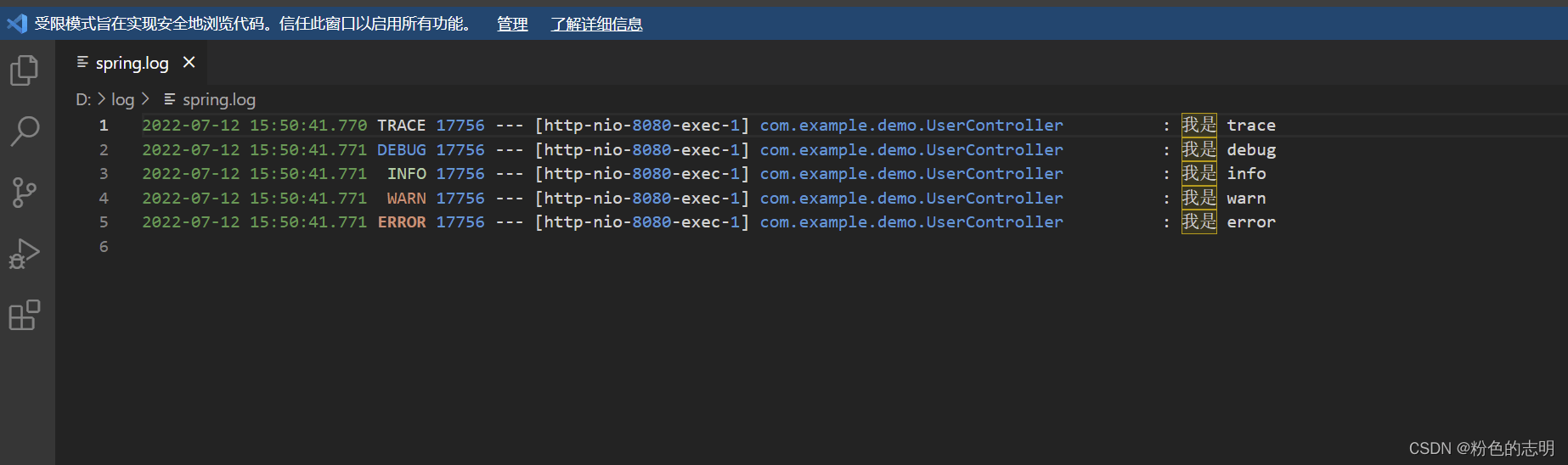Viewport: 1568px width, 465px height.
Task: Expand the log folder breadcrumb
Action: (123, 100)
